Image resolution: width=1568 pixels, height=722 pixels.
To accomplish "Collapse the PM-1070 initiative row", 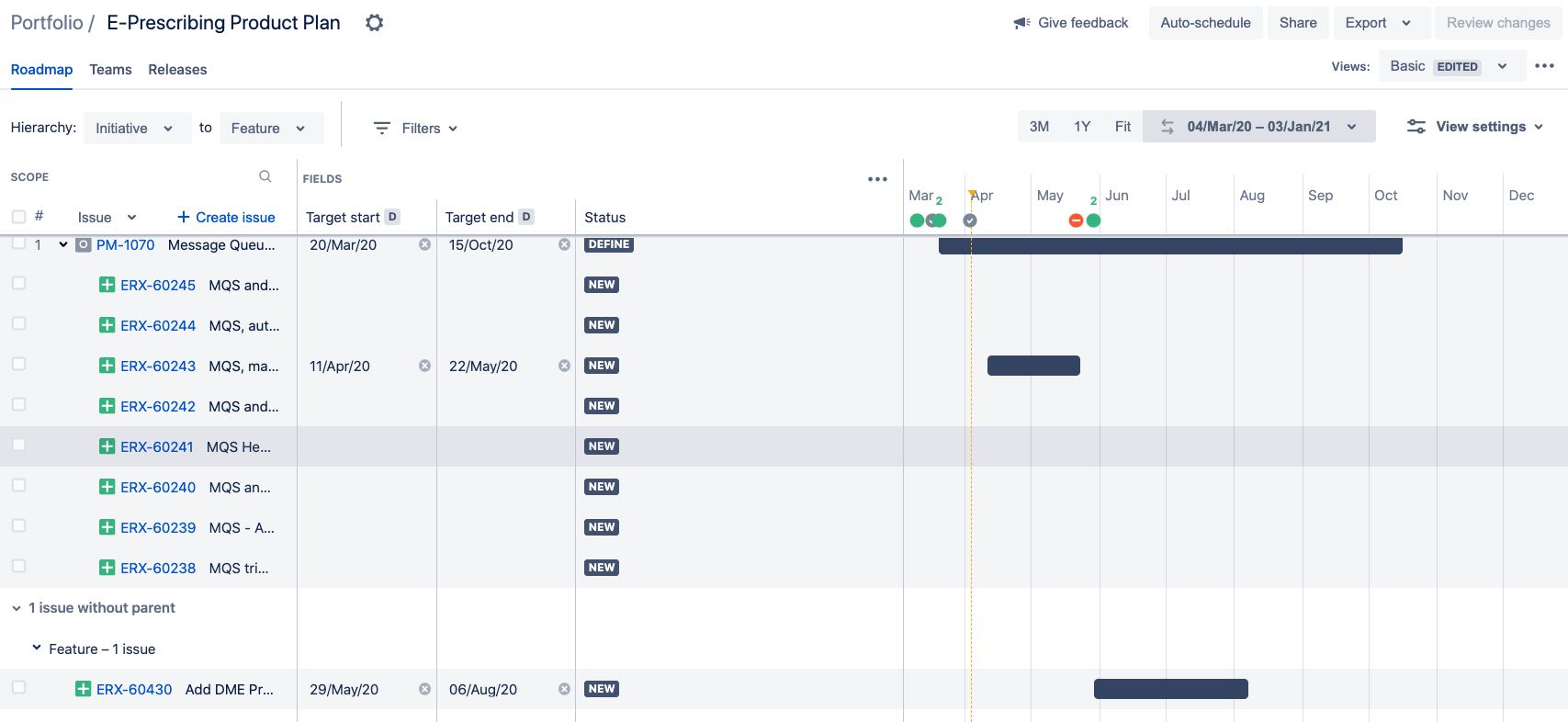I will point(63,244).
